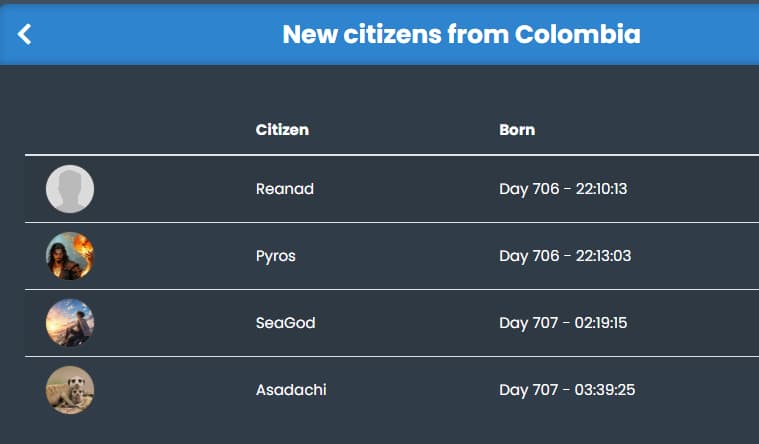Click the Day 706 text in Reanad's row
This screenshot has width=759, height=444.
pos(529,189)
